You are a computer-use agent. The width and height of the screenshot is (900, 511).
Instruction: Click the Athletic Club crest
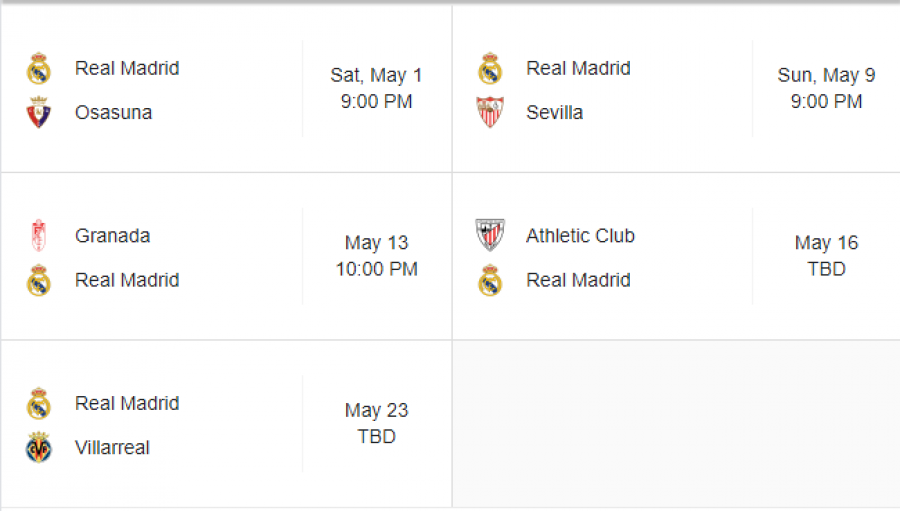(490, 235)
